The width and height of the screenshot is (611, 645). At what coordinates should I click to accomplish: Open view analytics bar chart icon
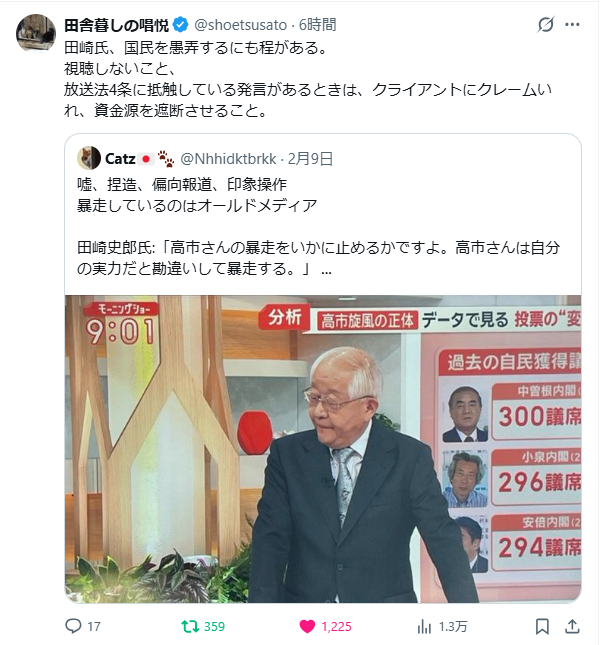(x=424, y=626)
